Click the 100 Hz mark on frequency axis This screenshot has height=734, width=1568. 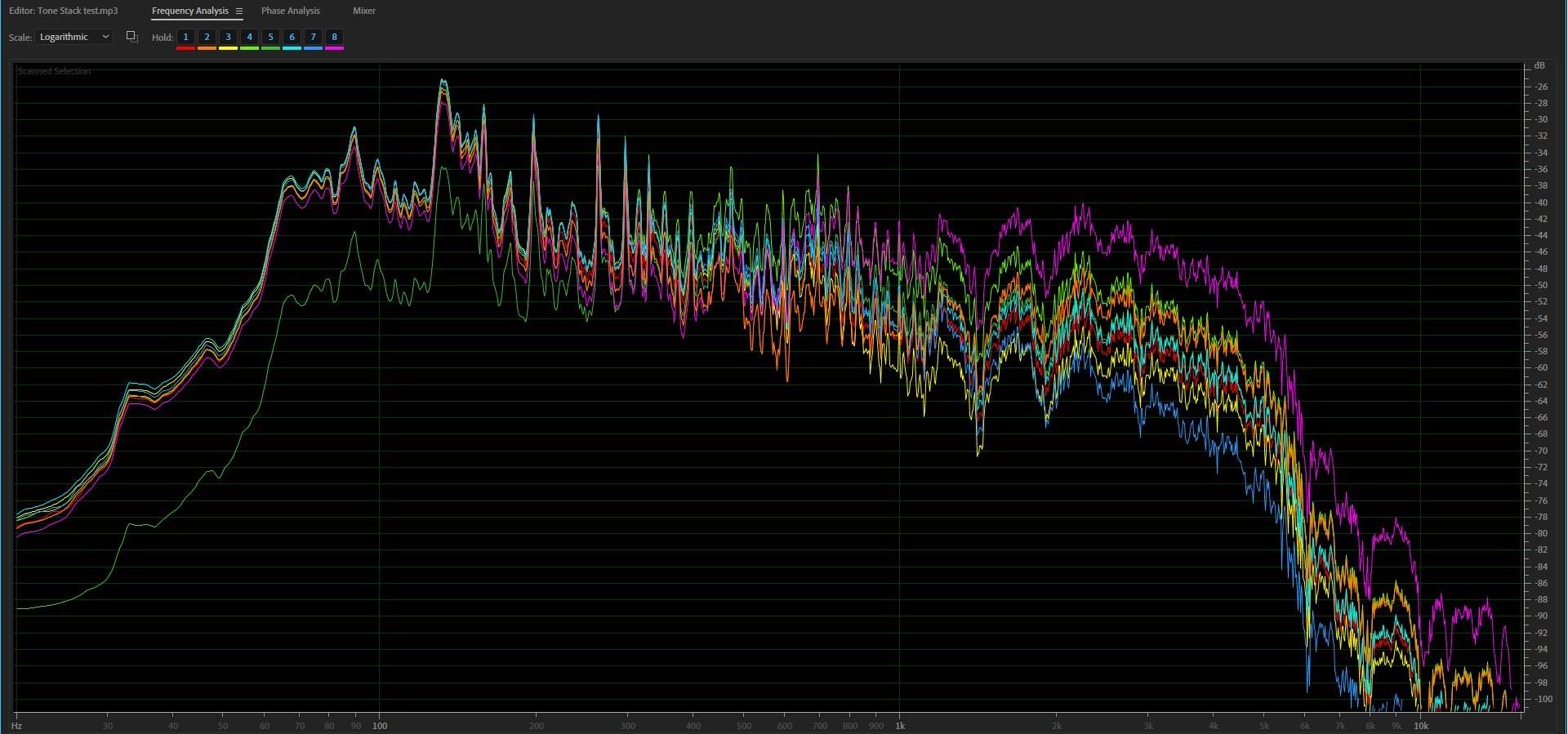coord(379,725)
